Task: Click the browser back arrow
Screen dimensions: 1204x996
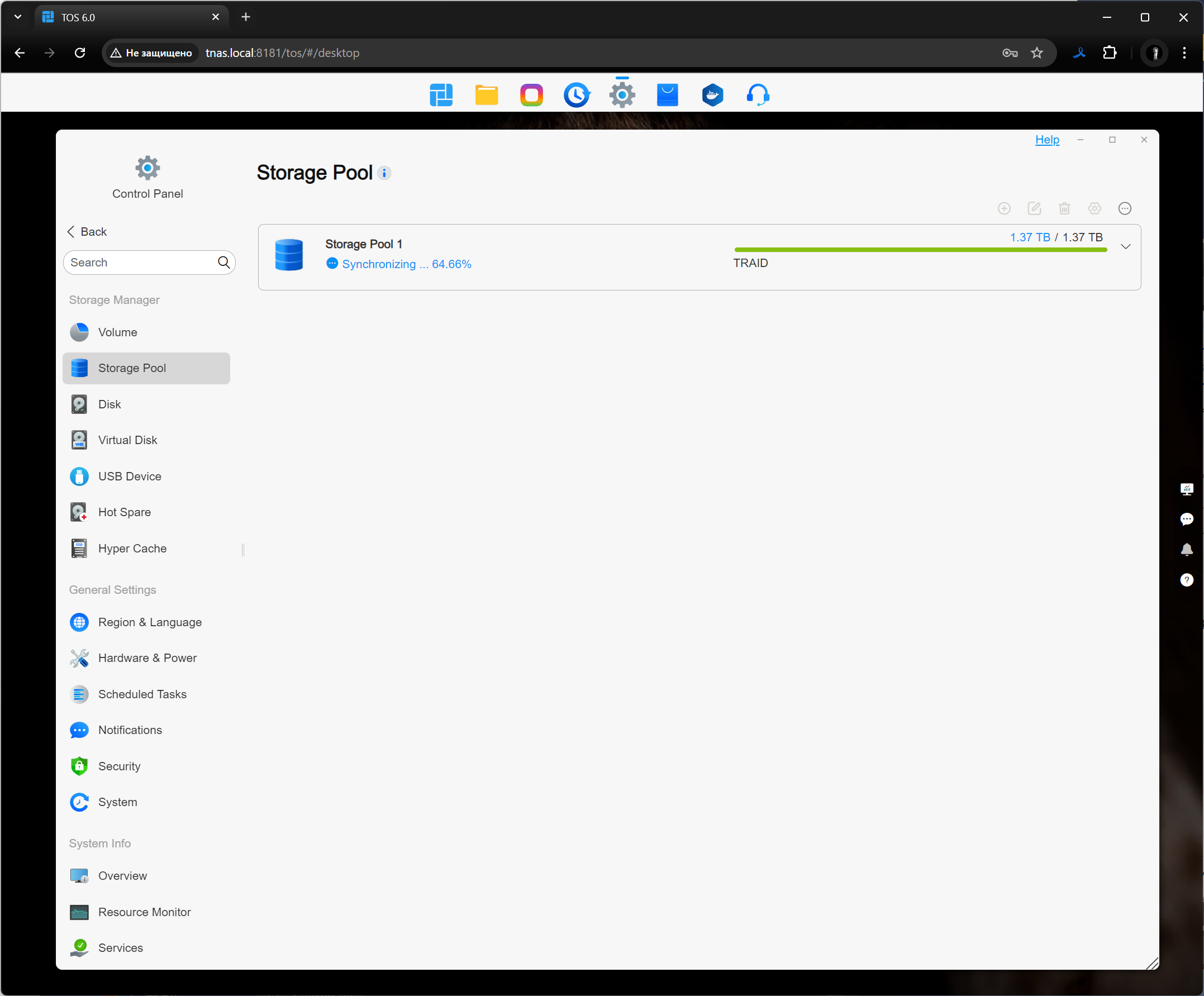Action: (20, 53)
